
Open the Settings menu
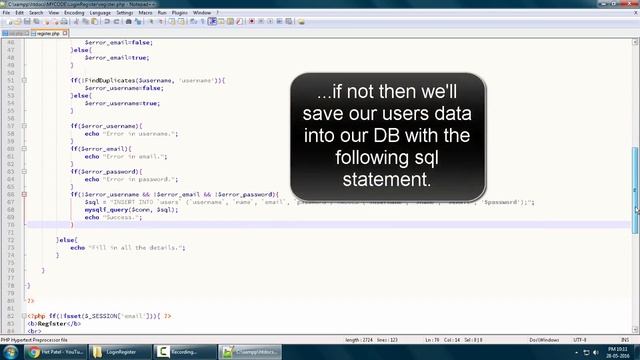tap(124, 13)
